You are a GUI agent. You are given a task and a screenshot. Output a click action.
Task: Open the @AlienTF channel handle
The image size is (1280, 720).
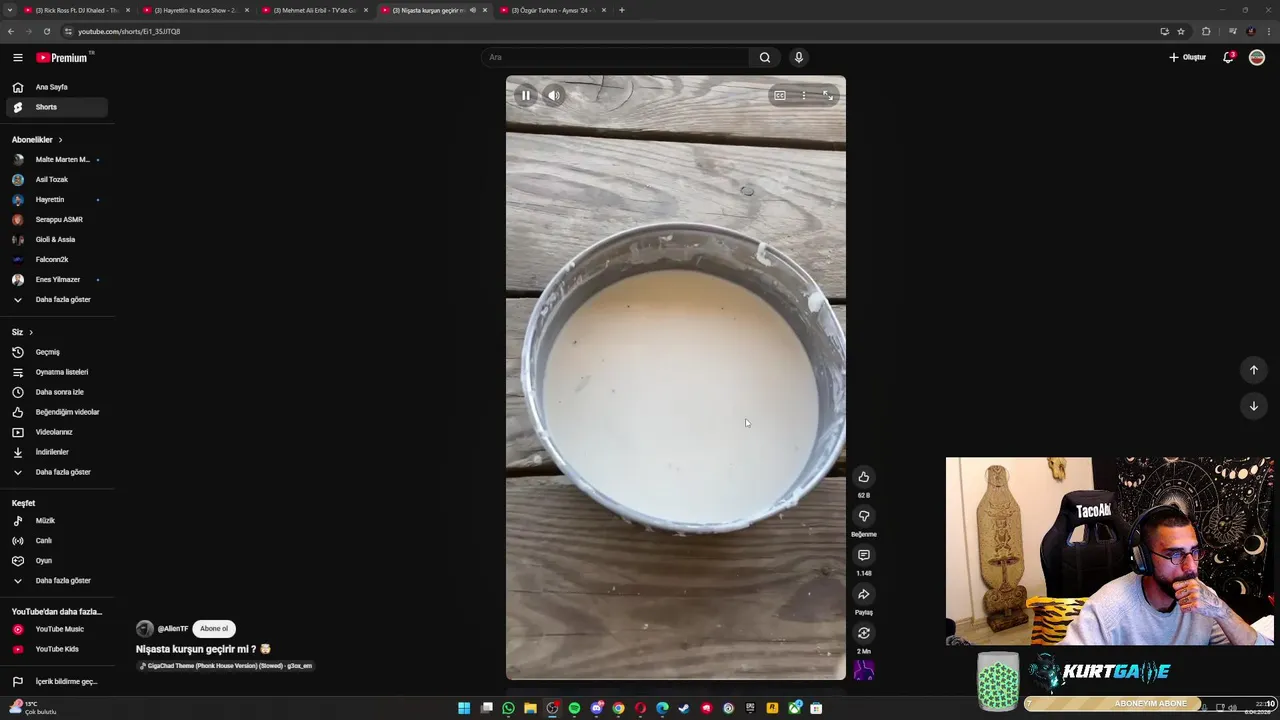point(173,629)
